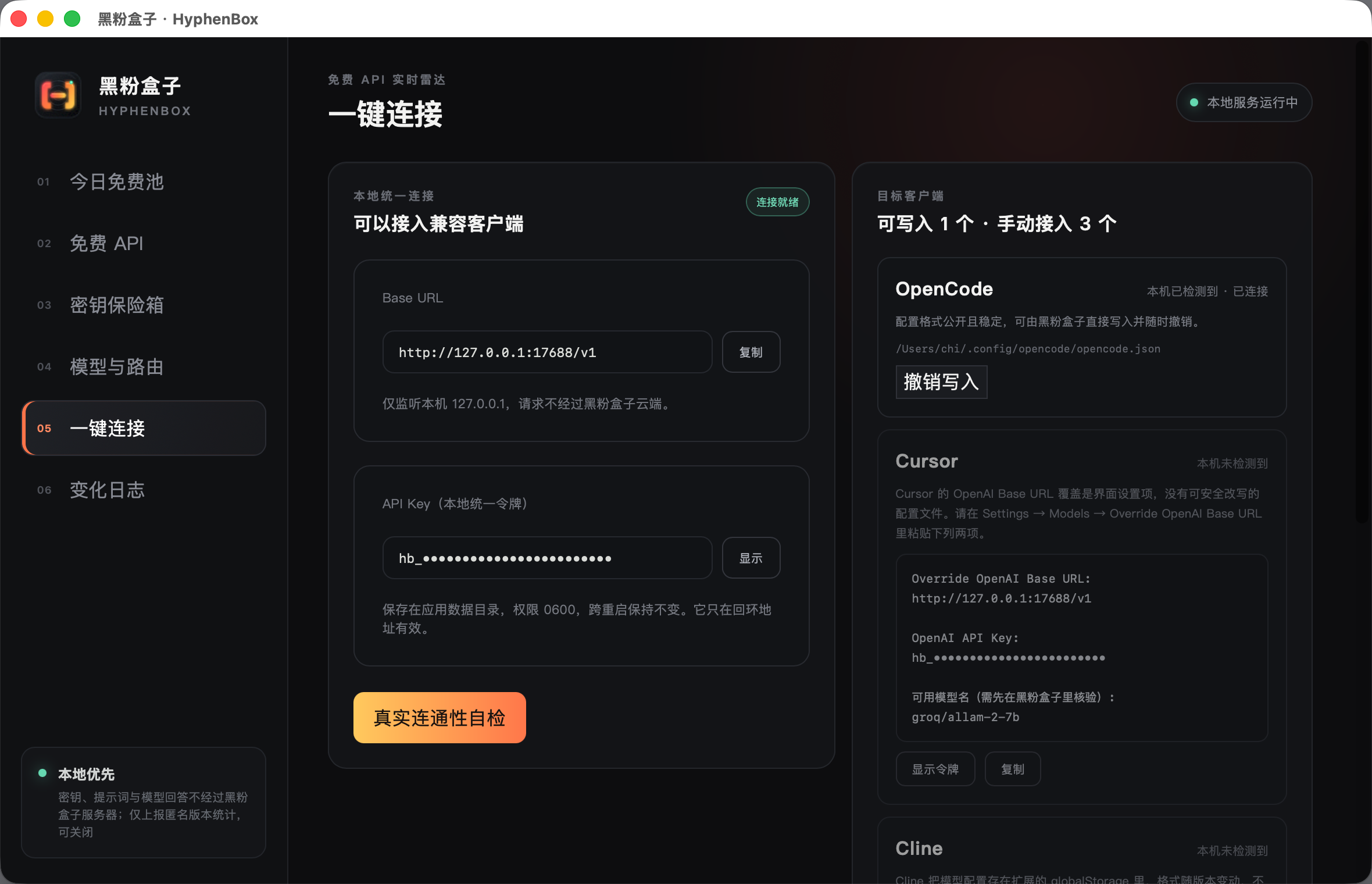Click 撤销写入 under OpenCode
Viewport: 1372px width, 884px height.
[941, 382]
